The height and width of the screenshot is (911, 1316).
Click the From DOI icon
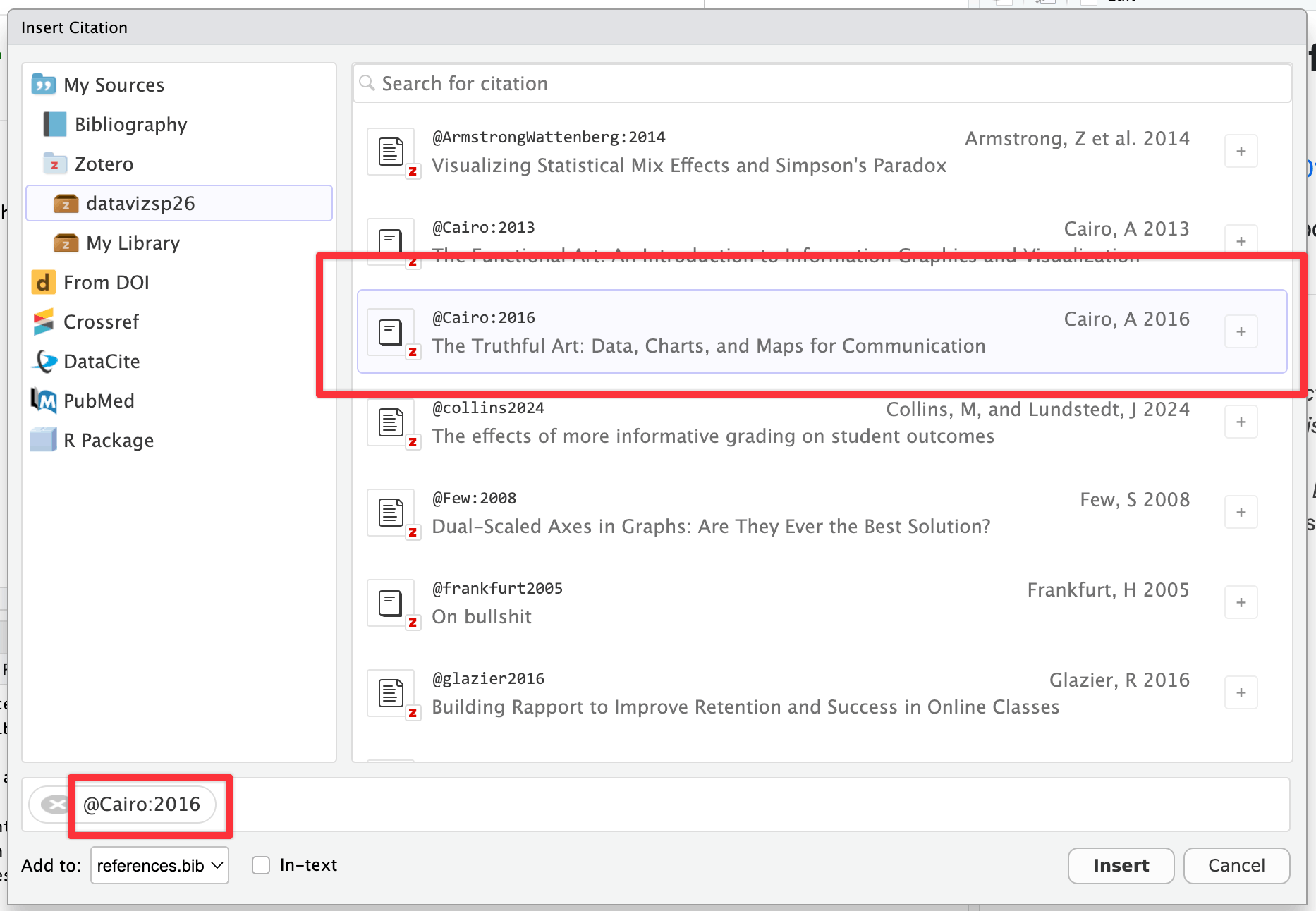coord(44,283)
